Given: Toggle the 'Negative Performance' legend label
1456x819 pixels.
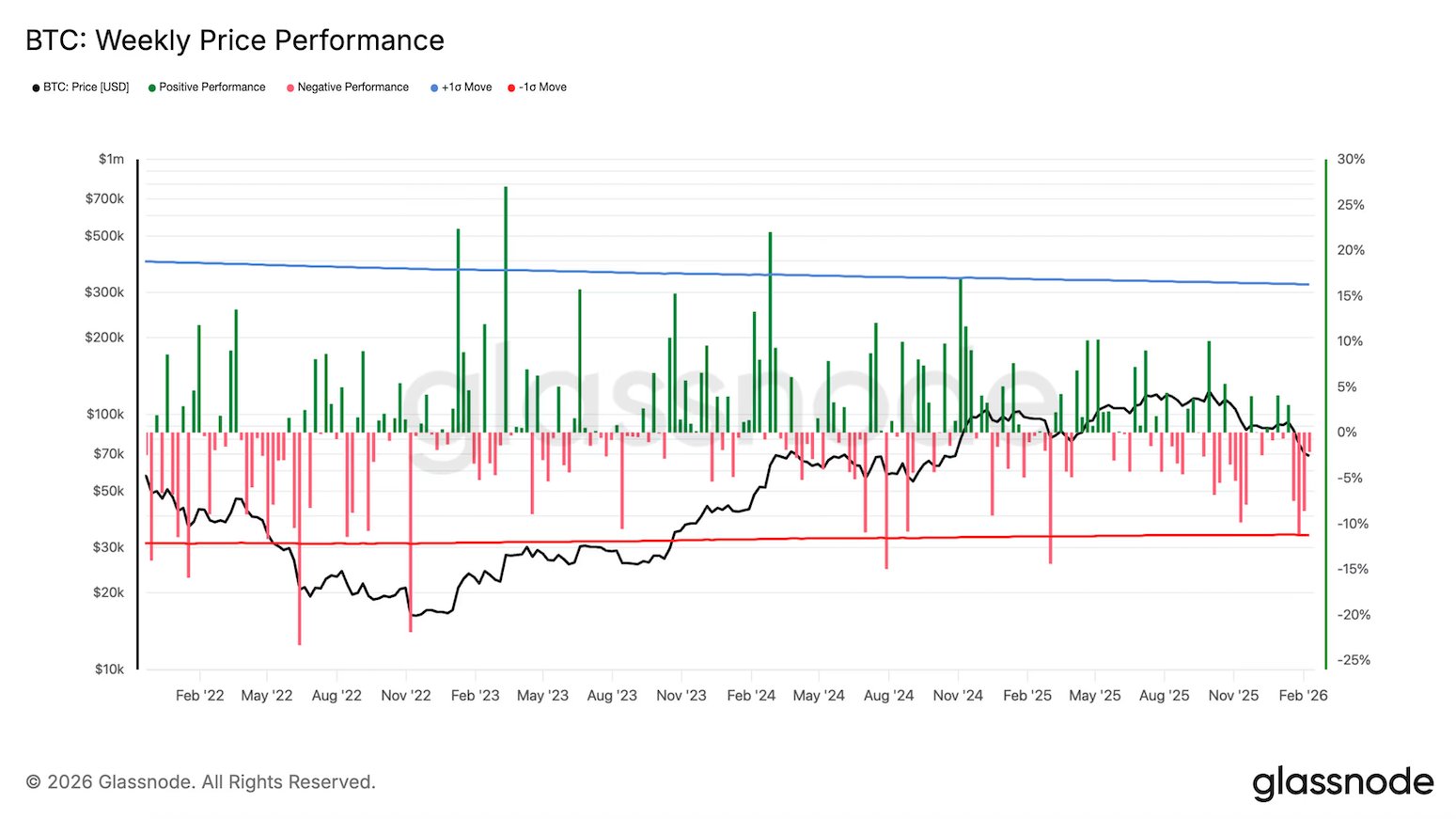Looking at the screenshot, I should (352, 87).
